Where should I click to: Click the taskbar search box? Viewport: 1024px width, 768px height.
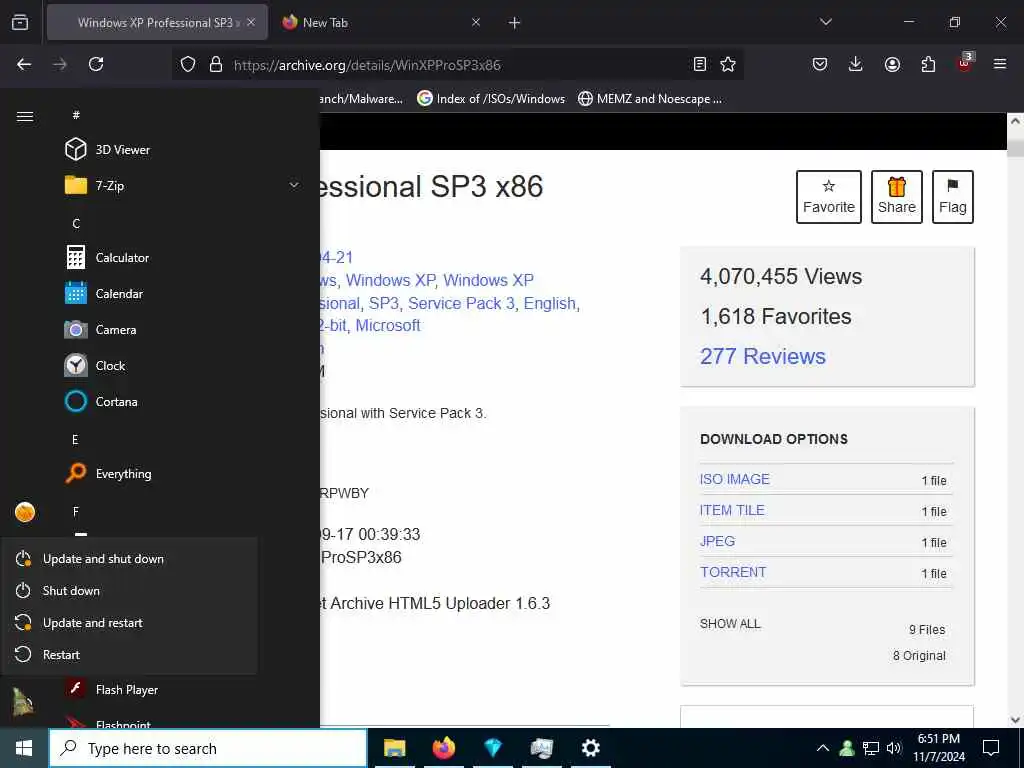(208, 748)
